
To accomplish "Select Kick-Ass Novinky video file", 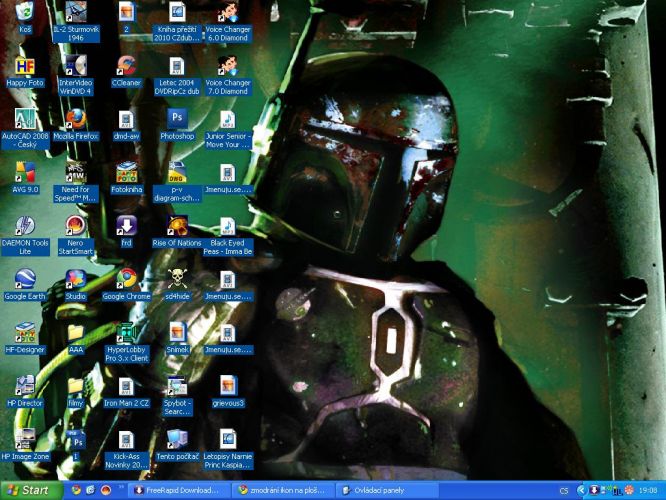I will [x=127, y=450].
